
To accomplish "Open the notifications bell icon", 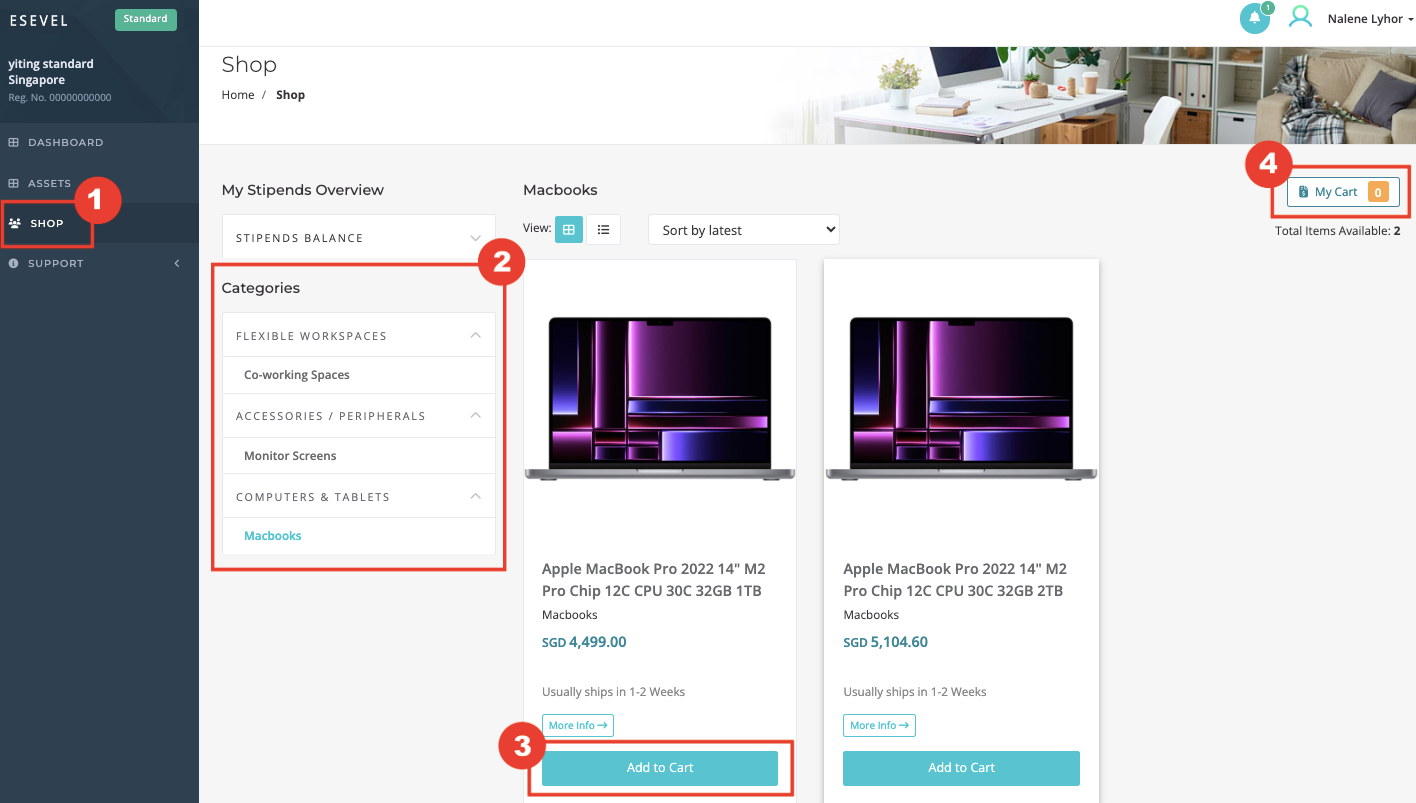I will coord(1254,18).
